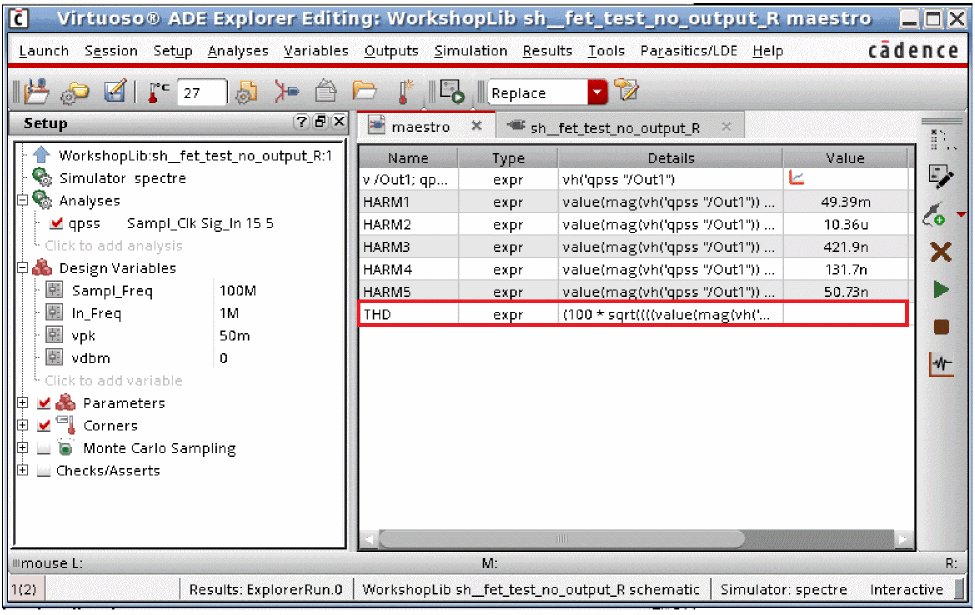Image resolution: width=975 pixels, height=615 pixels.
Task: Click the vpk variable value 50m
Action: [234, 336]
